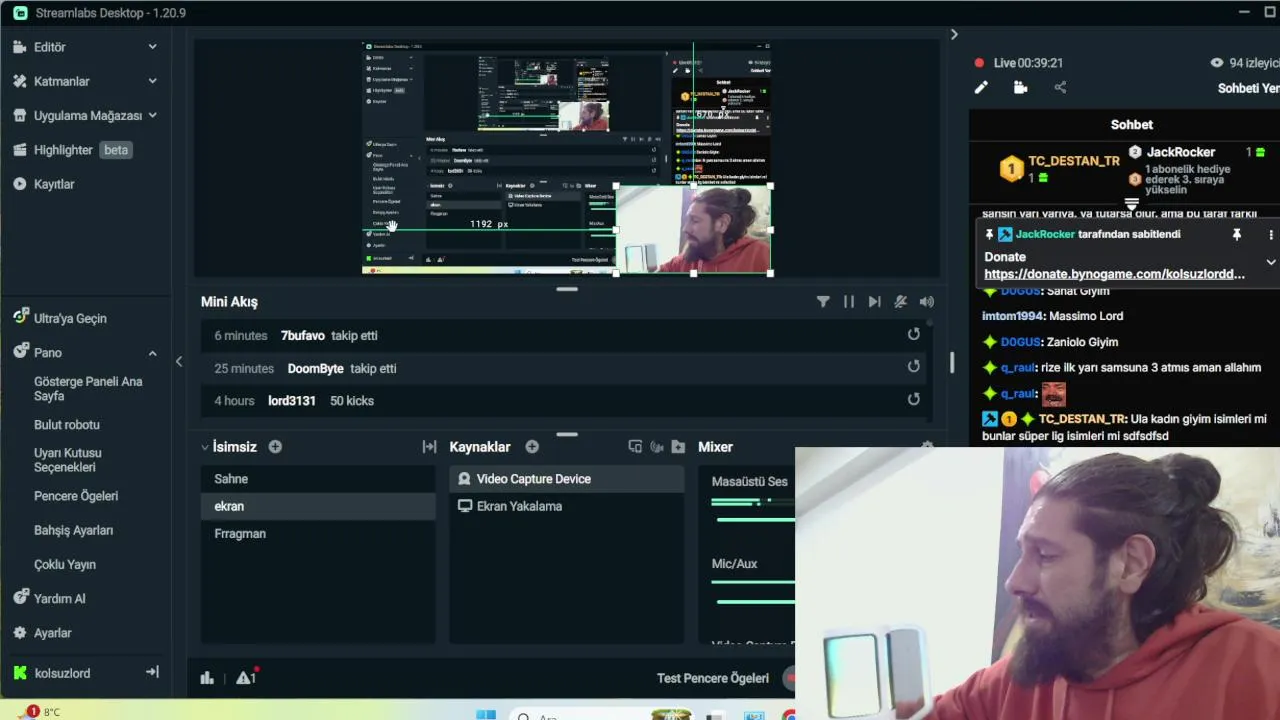Open Çoklu Yayın page
Screen dimensions: 1280x720
tap(65, 564)
